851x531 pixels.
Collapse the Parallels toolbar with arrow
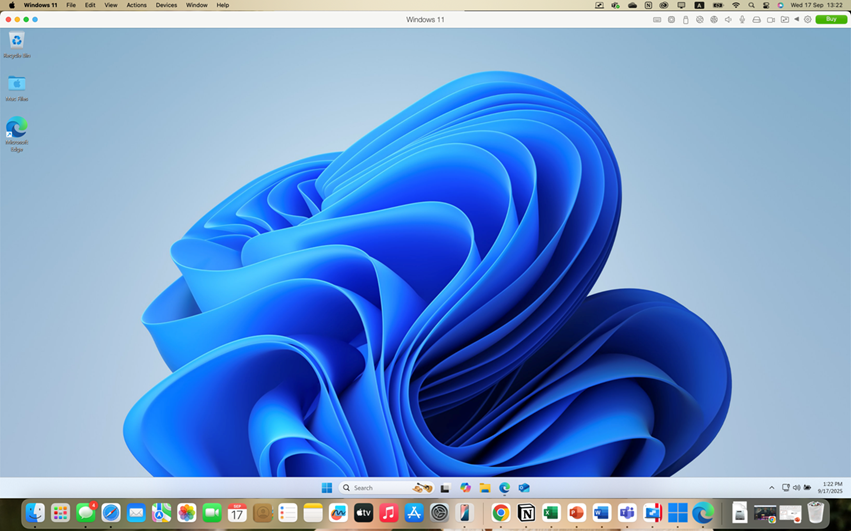pyautogui.click(x=797, y=19)
